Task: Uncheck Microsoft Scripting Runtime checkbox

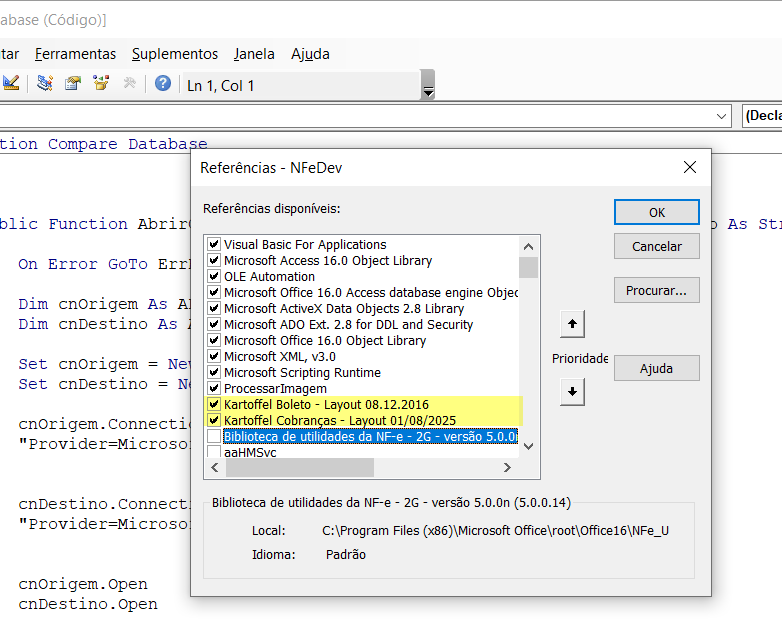Action: click(x=213, y=372)
